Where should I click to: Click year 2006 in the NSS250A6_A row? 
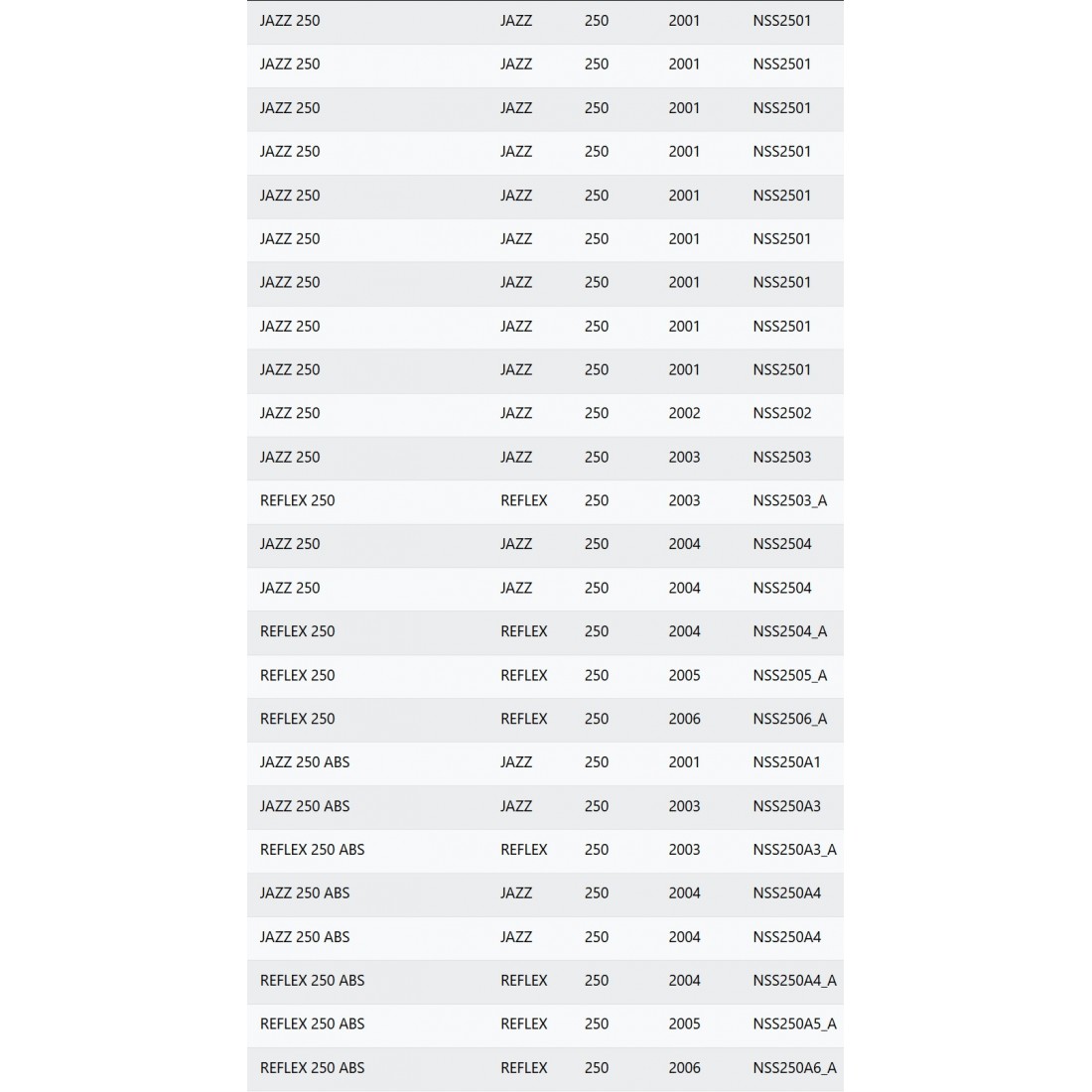click(684, 1068)
